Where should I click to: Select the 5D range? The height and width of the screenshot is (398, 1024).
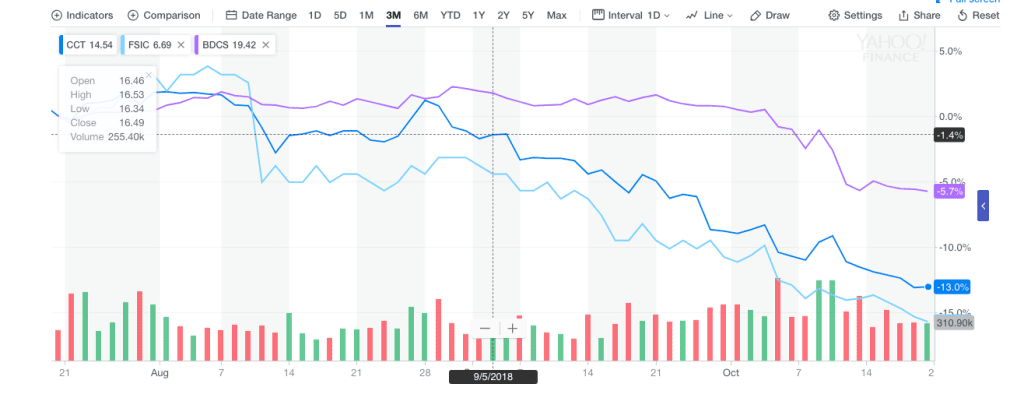[x=340, y=15]
